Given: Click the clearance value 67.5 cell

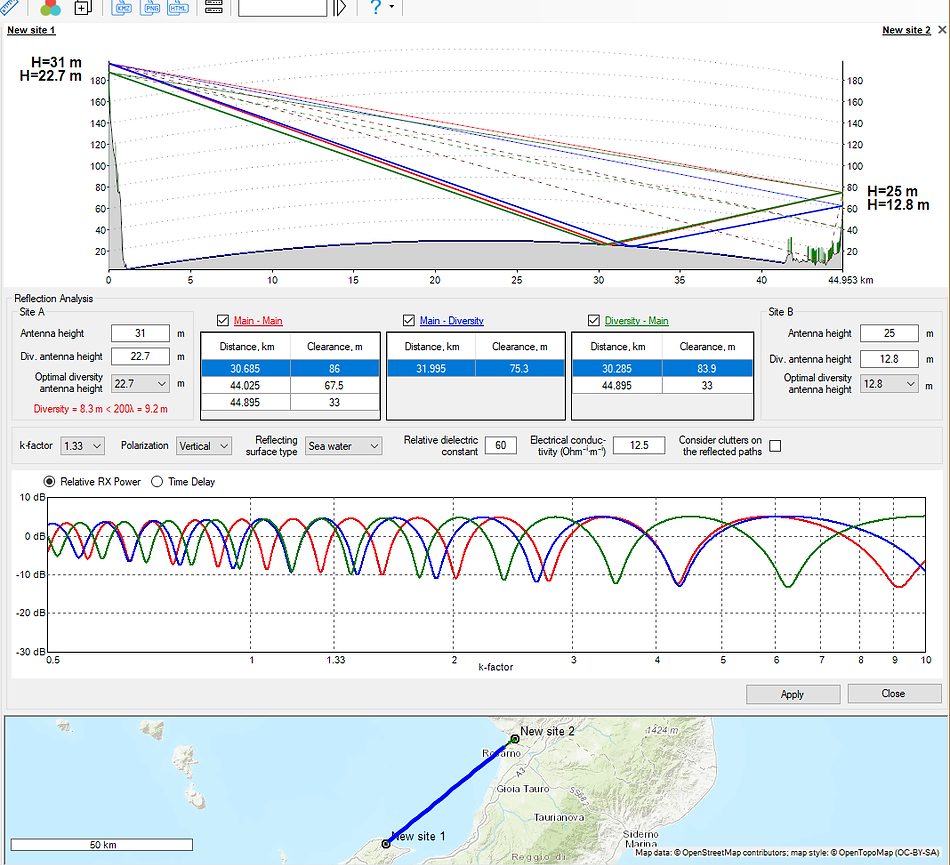Looking at the screenshot, I should [334, 385].
